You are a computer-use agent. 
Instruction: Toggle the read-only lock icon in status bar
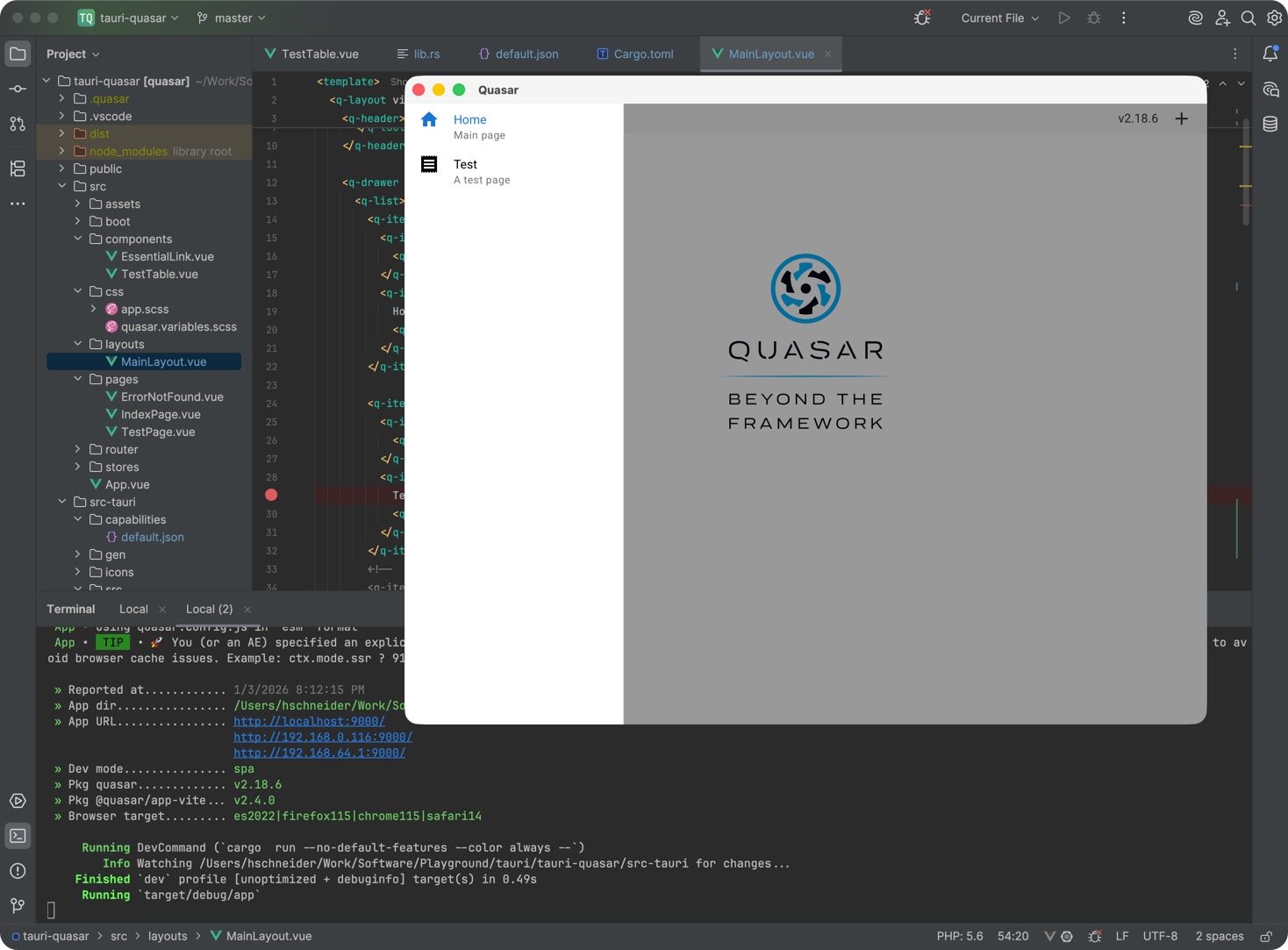point(1266,936)
